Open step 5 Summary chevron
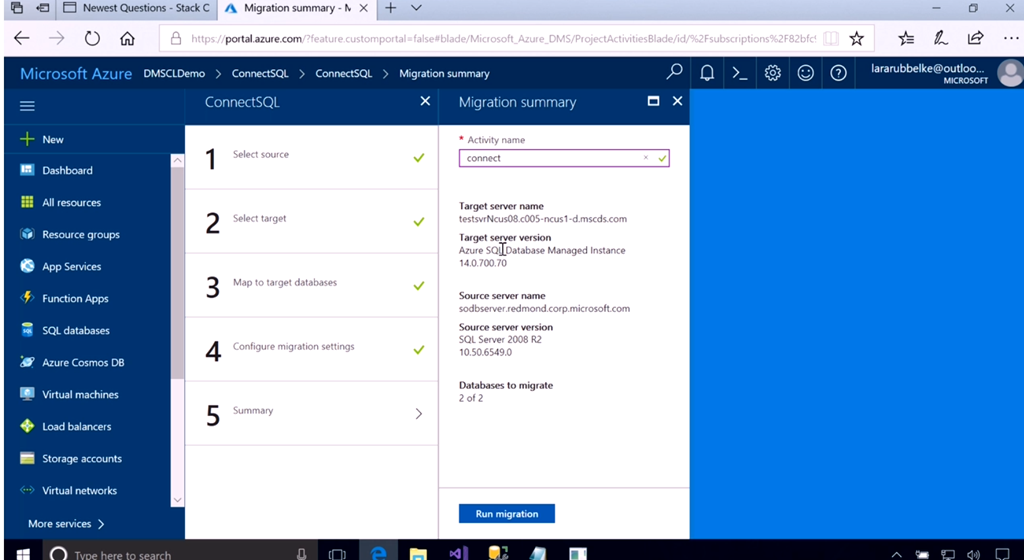Image resolution: width=1024 pixels, height=560 pixels. (418, 413)
